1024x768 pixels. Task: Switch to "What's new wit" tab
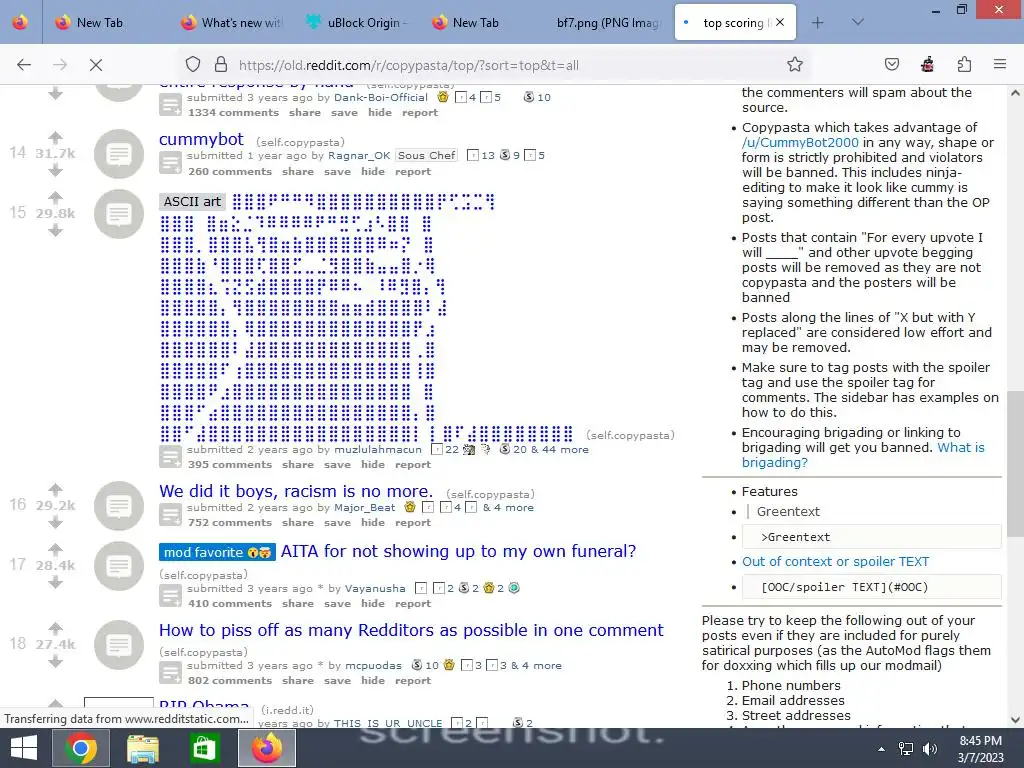(231, 23)
